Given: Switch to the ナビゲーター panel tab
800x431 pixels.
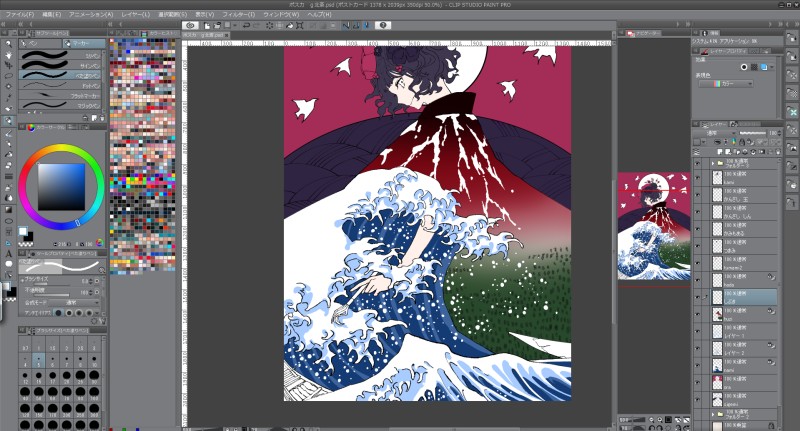Looking at the screenshot, I should point(645,33).
